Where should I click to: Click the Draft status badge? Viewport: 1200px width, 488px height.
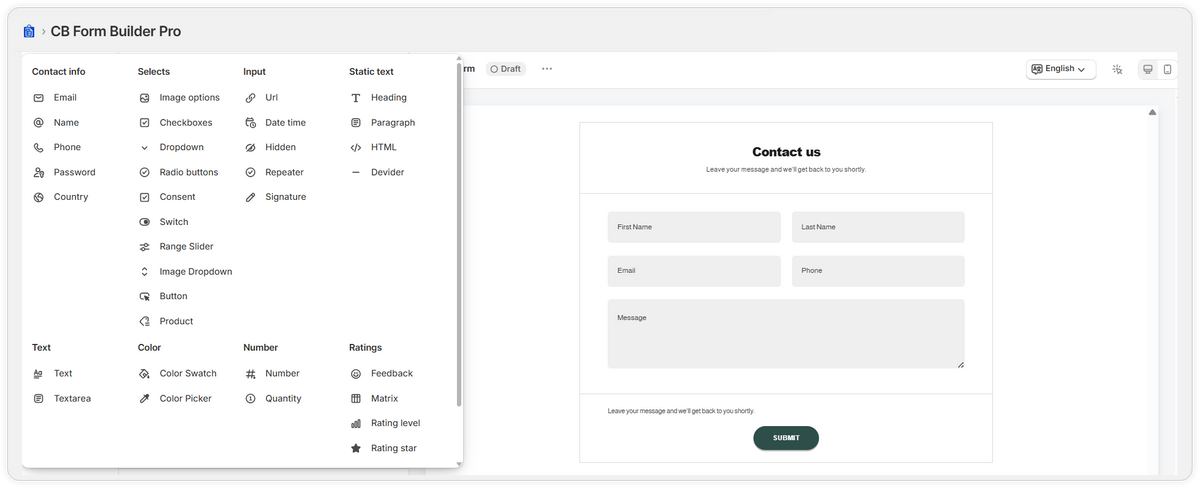point(506,69)
